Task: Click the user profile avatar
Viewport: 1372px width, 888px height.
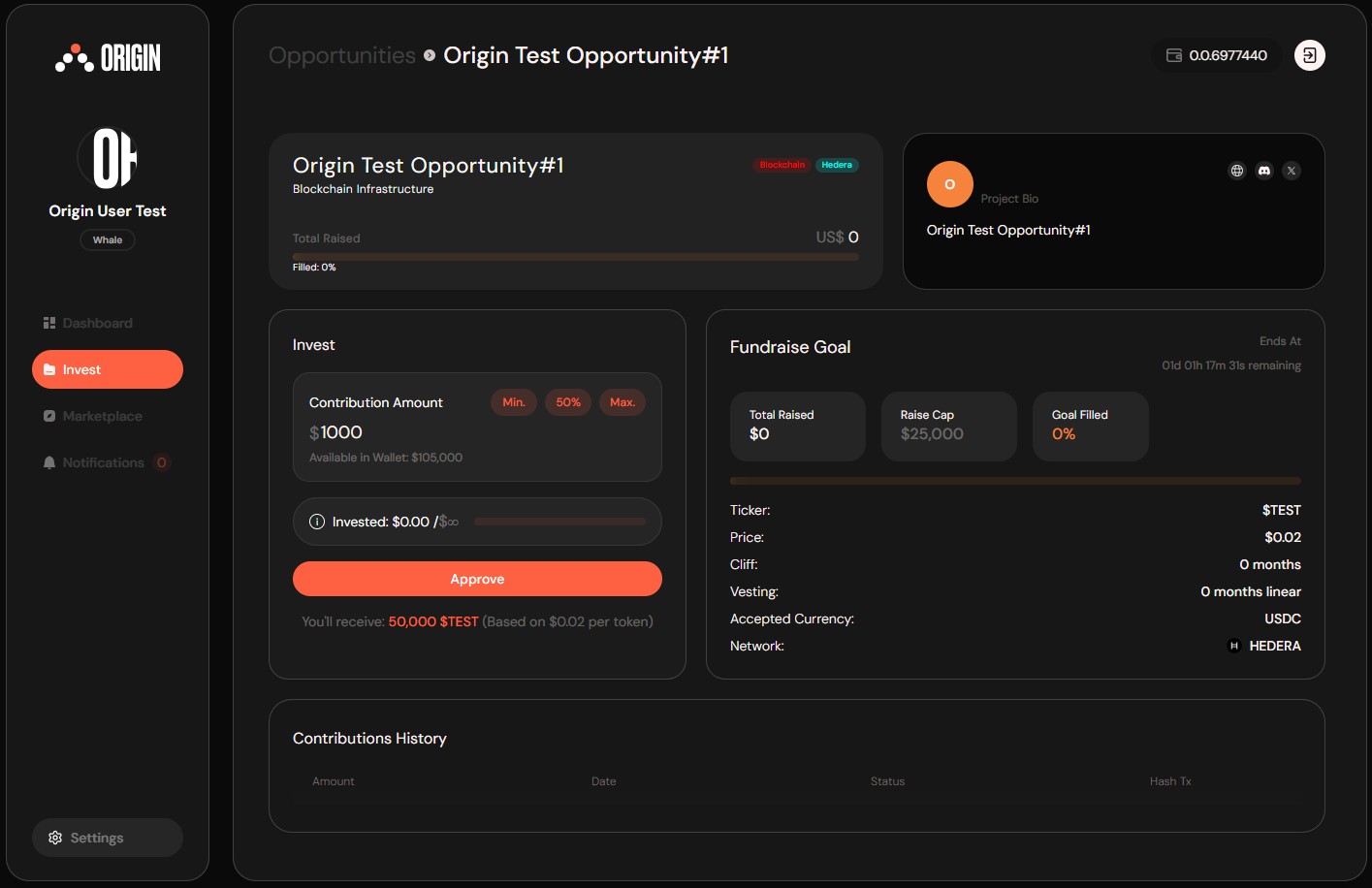Action: 108,158
